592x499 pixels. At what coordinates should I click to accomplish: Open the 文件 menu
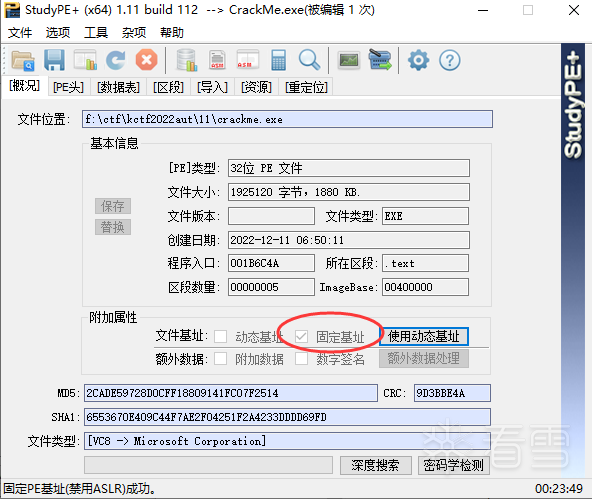point(20,33)
